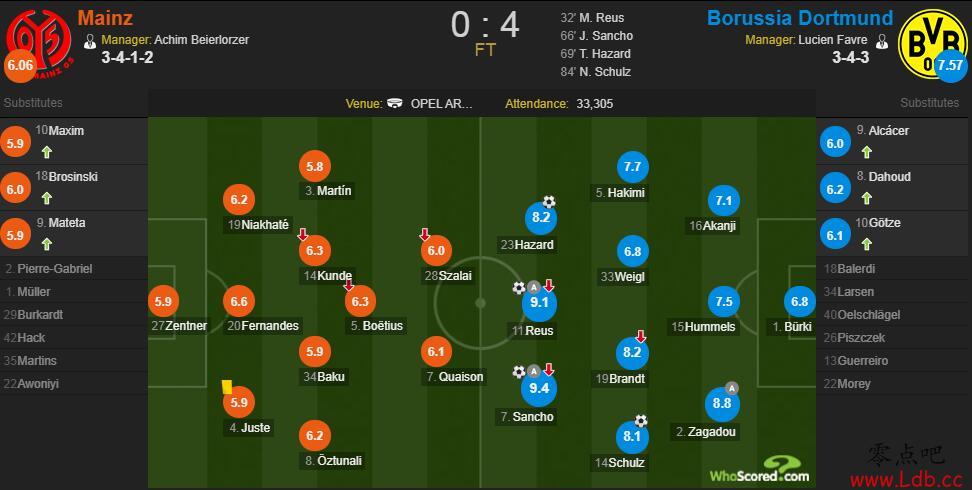Click the goal ball icon above Hazard
This screenshot has height=490, width=972.
click(549, 202)
